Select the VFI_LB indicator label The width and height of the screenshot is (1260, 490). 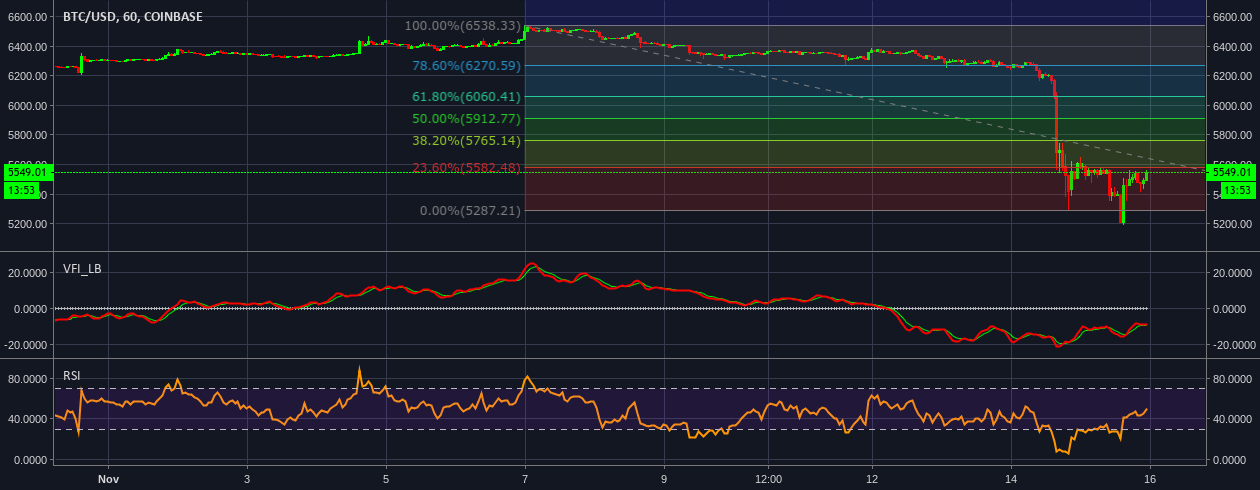[x=82, y=268]
